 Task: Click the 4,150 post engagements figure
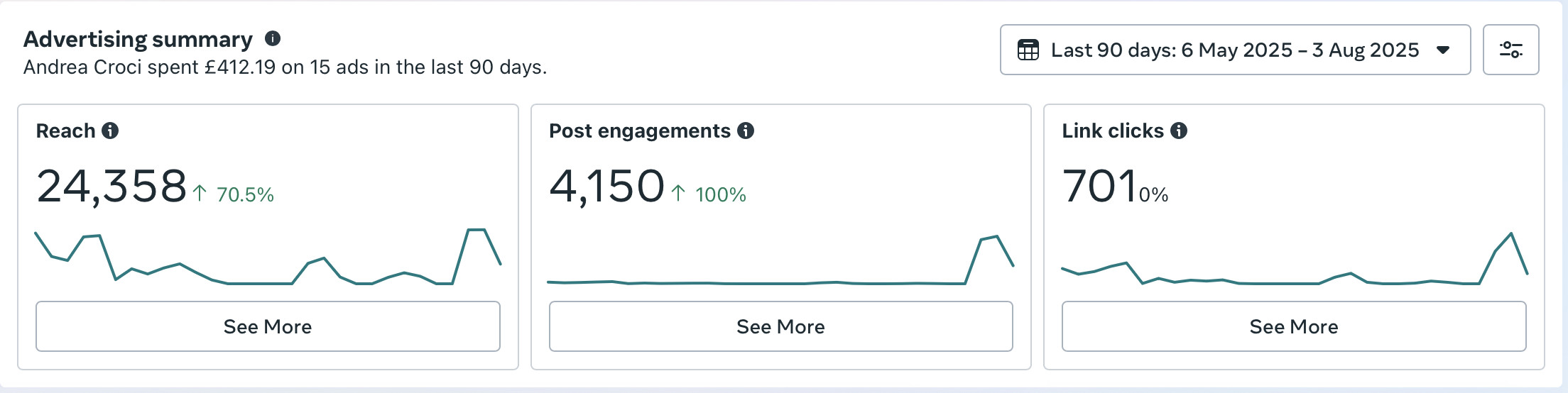pyautogui.click(x=607, y=187)
